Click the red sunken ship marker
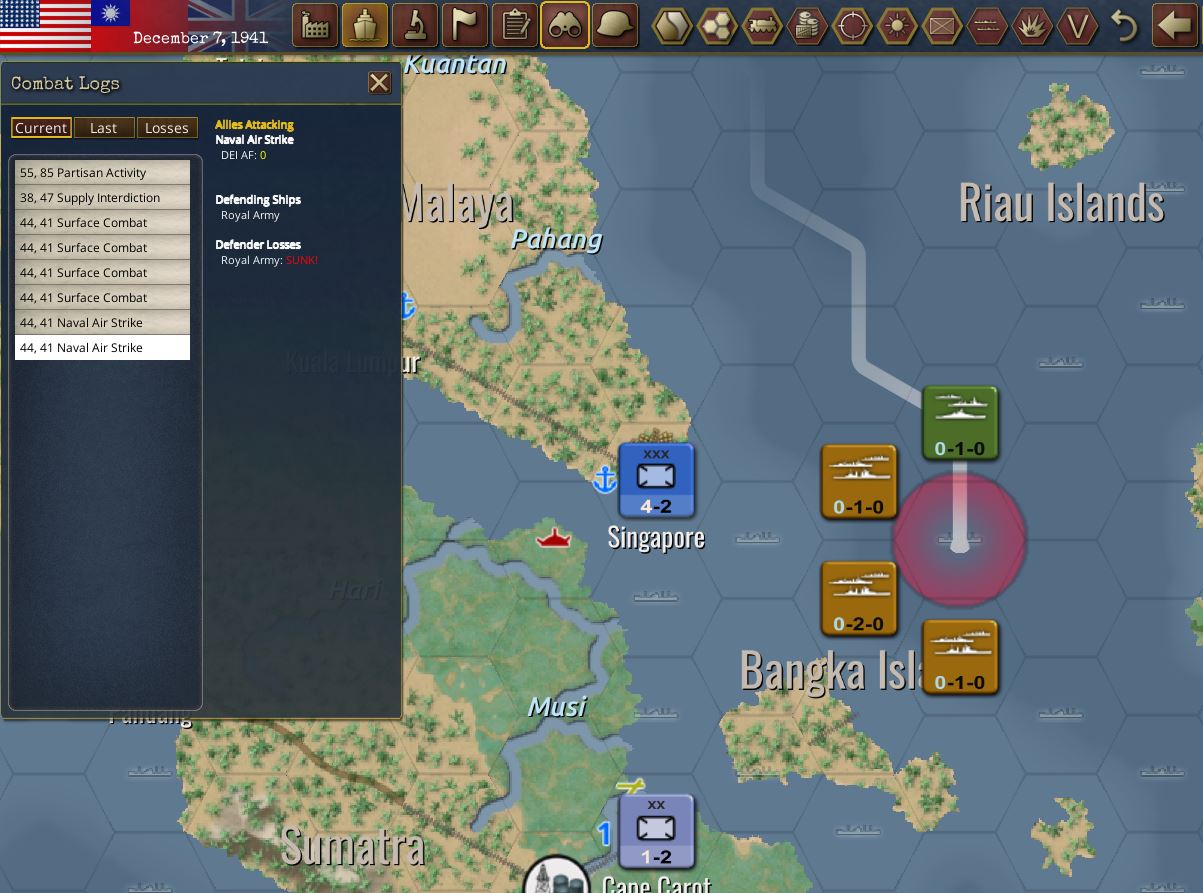The height and width of the screenshot is (893, 1203). click(553, 539)
